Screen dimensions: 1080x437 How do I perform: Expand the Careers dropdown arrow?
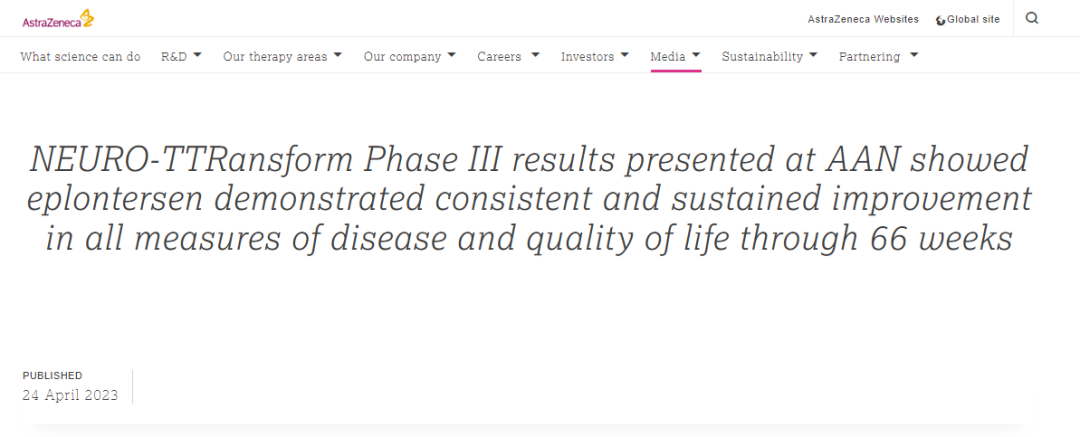[535, 56]
